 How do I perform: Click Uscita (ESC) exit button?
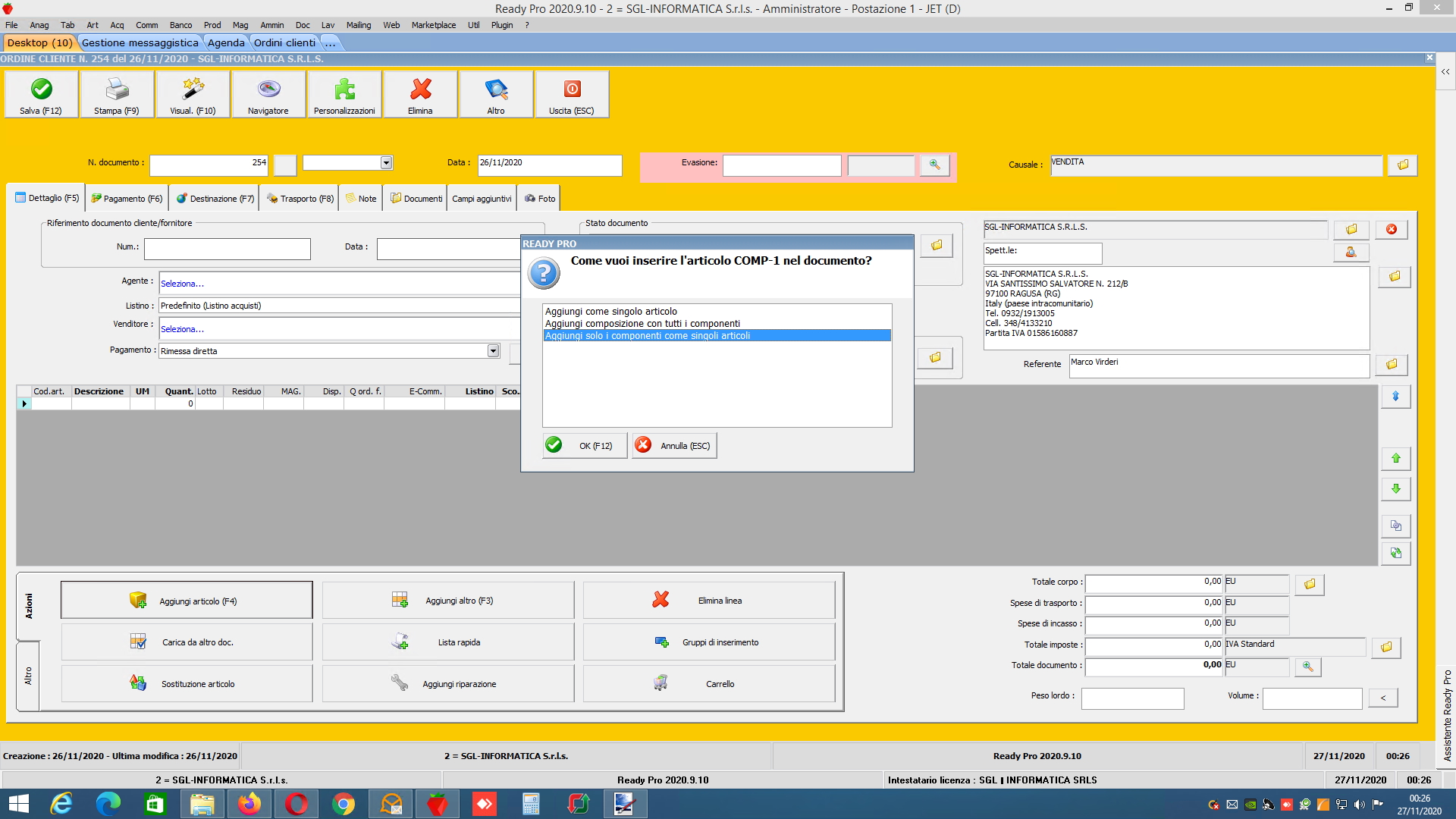tap(572, 94)
